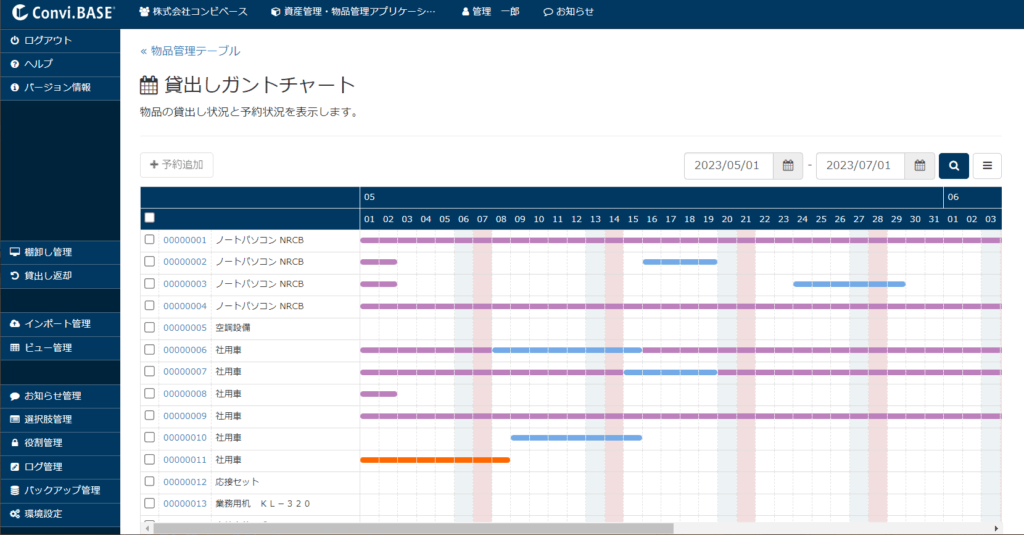The width and height of the screenshot is (1024, 535).
Task: Click the orange loan bar for item 00000011
Action: (x=434, y=460)
